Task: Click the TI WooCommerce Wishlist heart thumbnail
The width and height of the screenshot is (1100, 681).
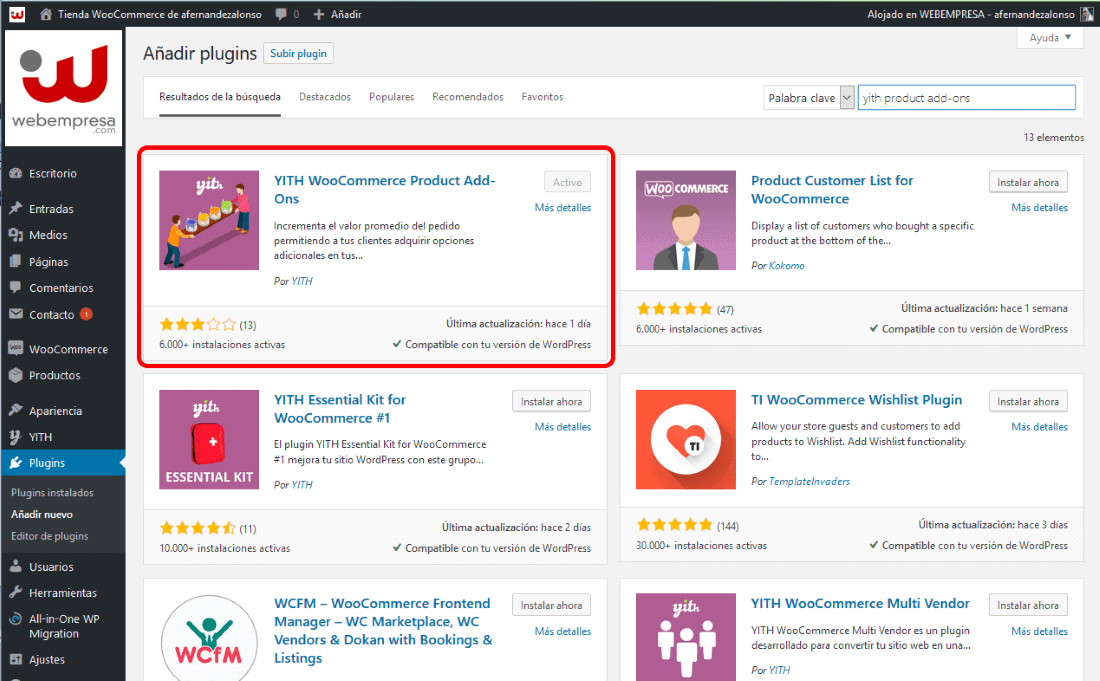Action: (x=686, y=439)
